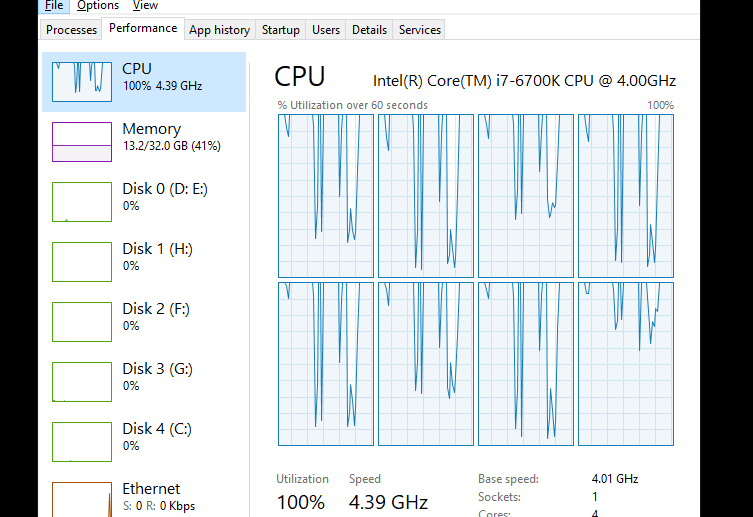The image size is (753, 517).
Task: Switch to the App history tab
Action: (219, 30)
